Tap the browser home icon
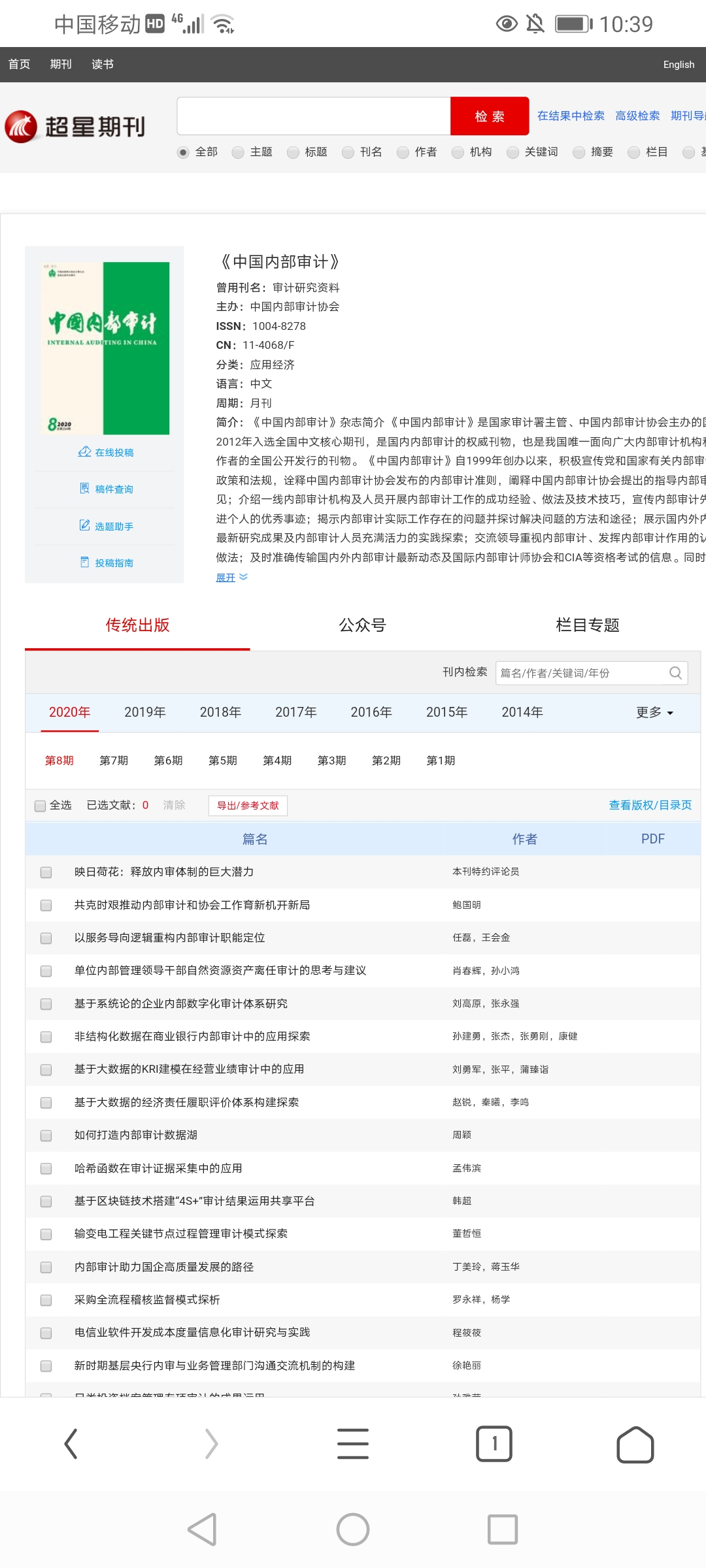The height and width of the screenshot is (1568, 706). (x=635, y=1444)
